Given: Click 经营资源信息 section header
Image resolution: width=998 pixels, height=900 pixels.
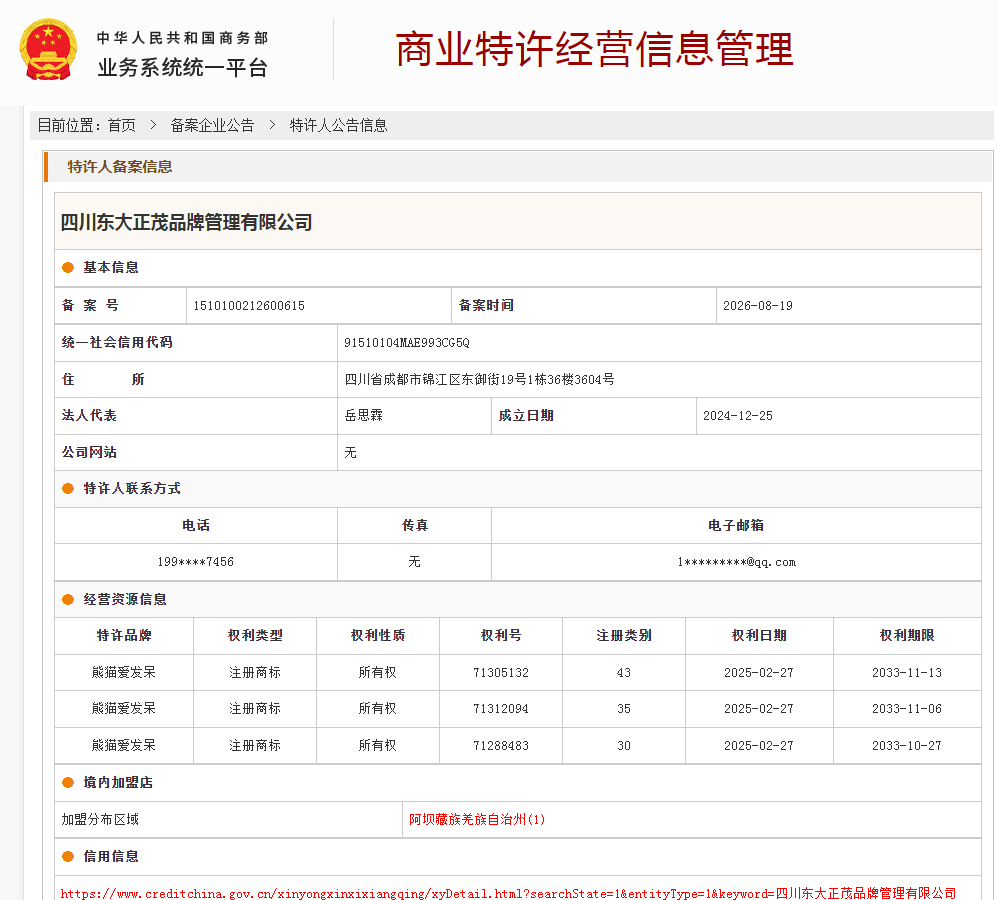Looking at the screenshot, I should (x=125, y=599).
